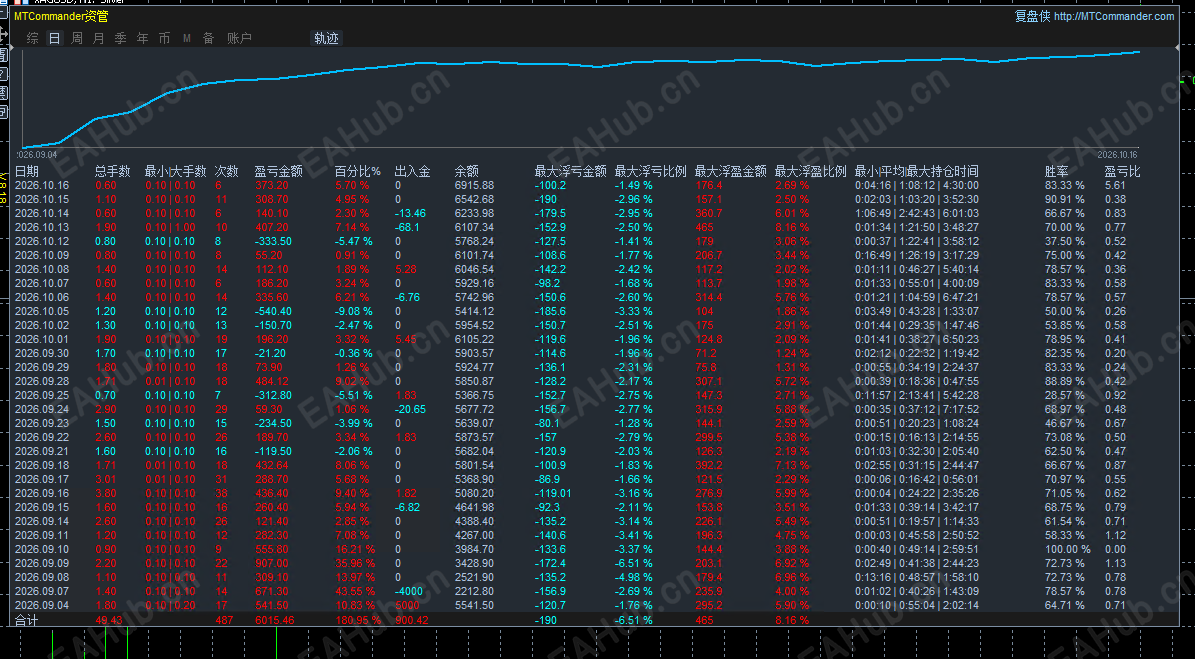The image size is (1195, 659).
Task: Click the 盈亏金额 column header
Action: [x=278, y=171]
